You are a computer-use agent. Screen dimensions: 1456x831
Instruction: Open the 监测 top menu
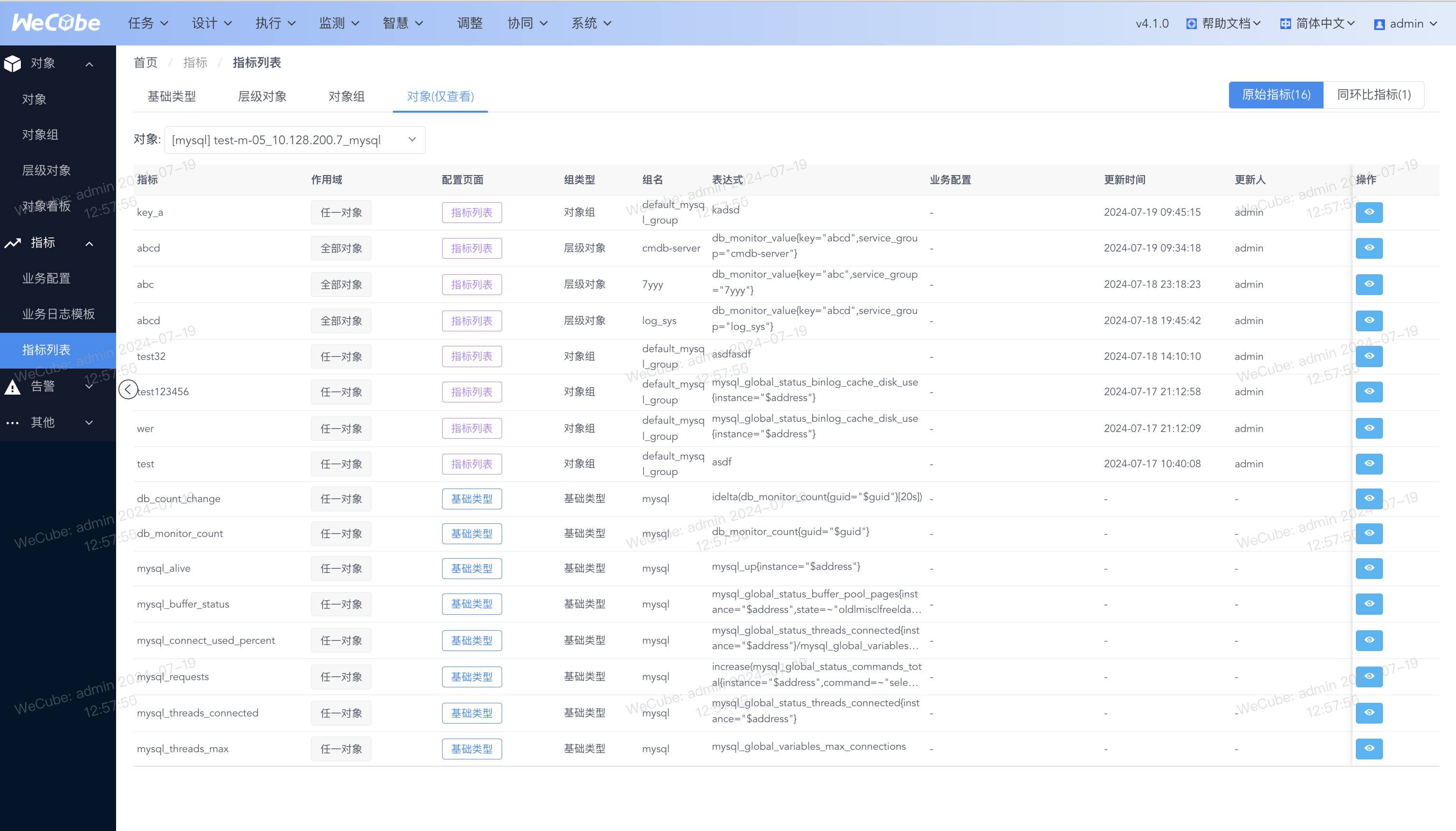pyautogui.click(x=339, y=23)
